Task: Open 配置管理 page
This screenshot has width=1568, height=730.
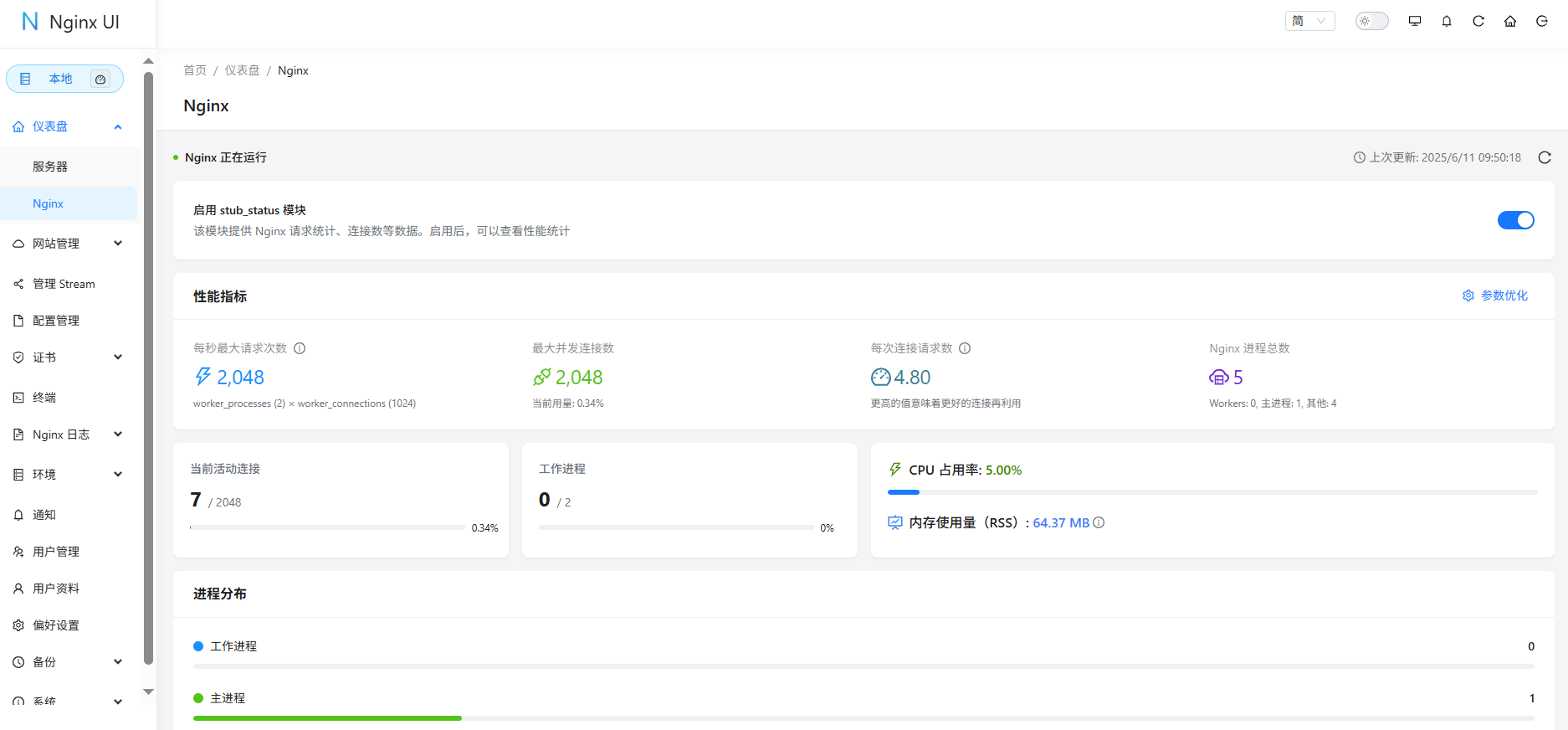Action: pos(69,321)
